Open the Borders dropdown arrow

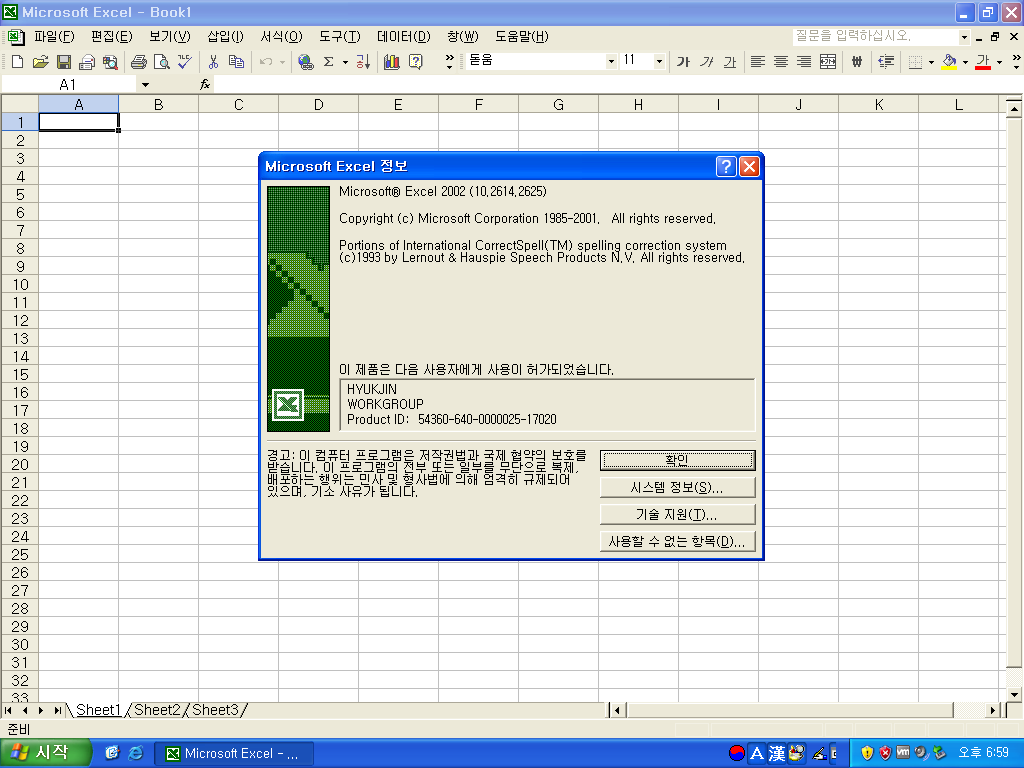pyautogui.click(x=931, y=62)
